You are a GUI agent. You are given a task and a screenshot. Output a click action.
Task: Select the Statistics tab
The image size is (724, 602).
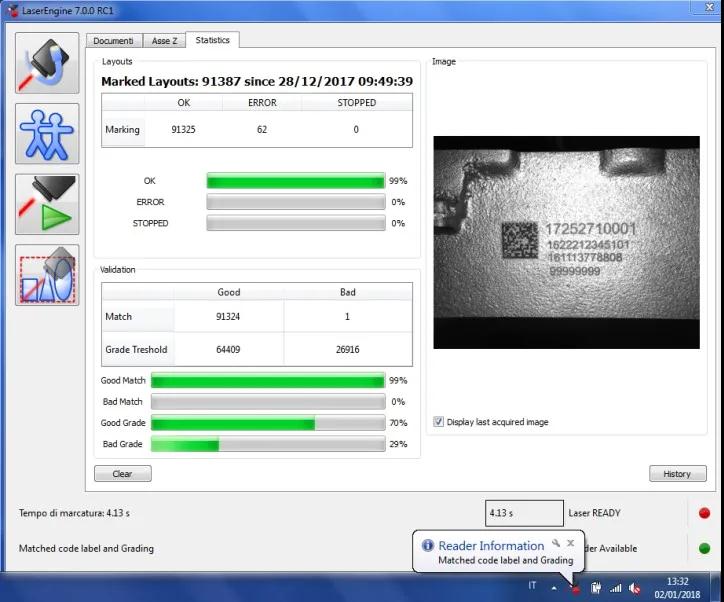click(212, 40)
